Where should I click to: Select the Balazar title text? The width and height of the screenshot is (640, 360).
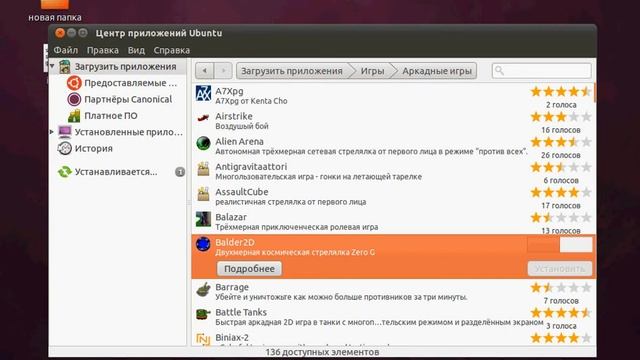click(x=231, y=217)
